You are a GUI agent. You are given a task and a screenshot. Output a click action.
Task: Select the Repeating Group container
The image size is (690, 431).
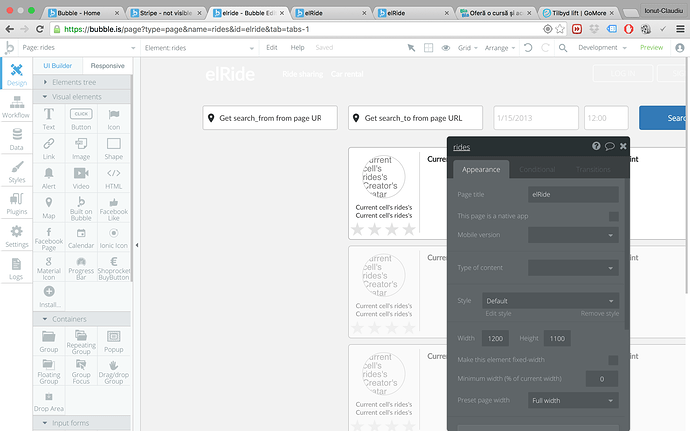click(x=81, y=342)
